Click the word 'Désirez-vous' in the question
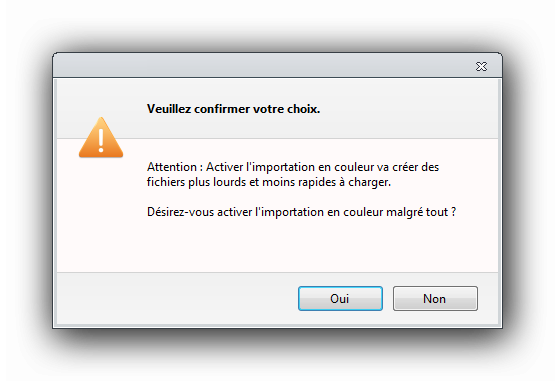The width and height of the screenshot is (555, 381). coord(181,212)
